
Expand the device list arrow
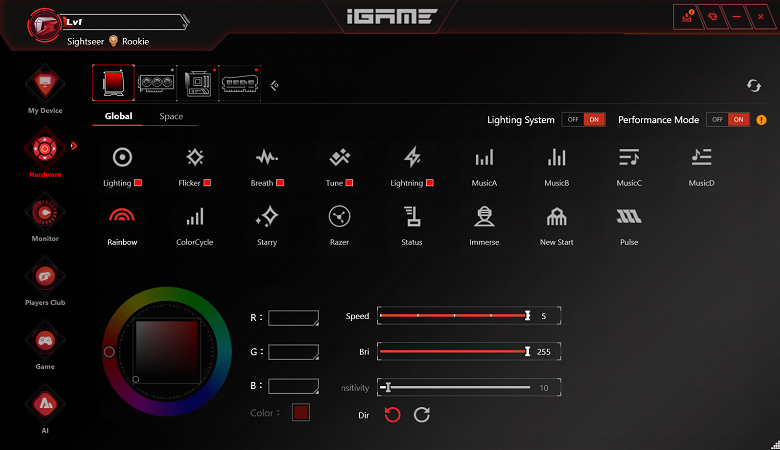274,85
